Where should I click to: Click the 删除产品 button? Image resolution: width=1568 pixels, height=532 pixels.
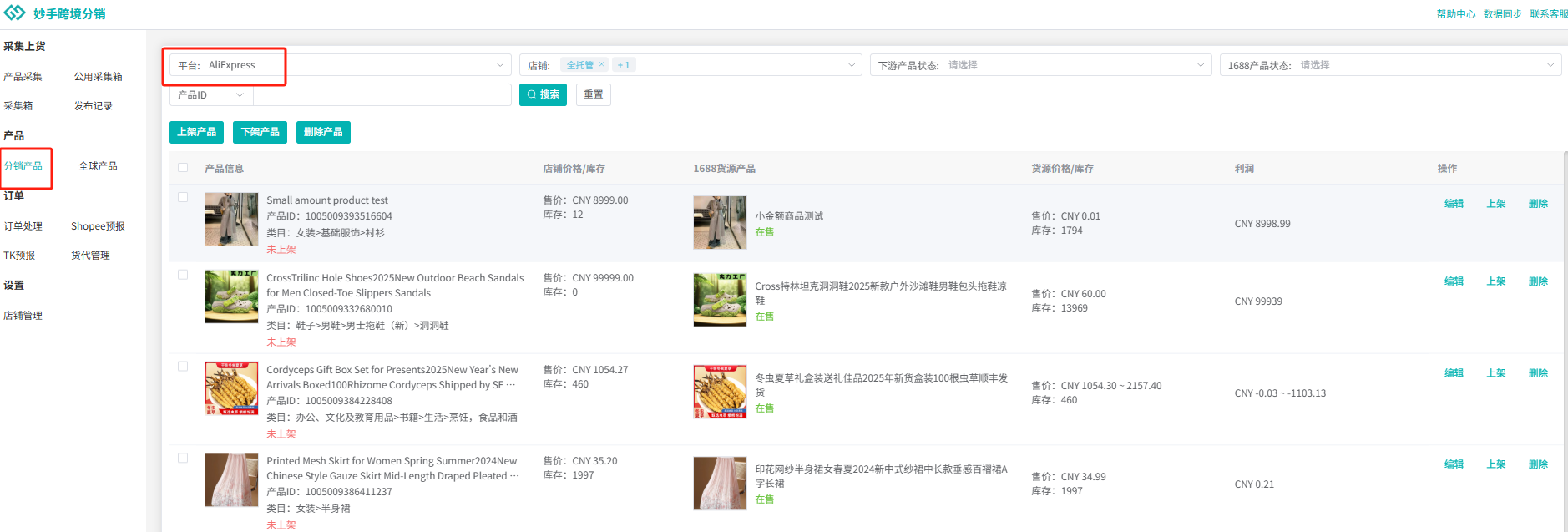323,132
